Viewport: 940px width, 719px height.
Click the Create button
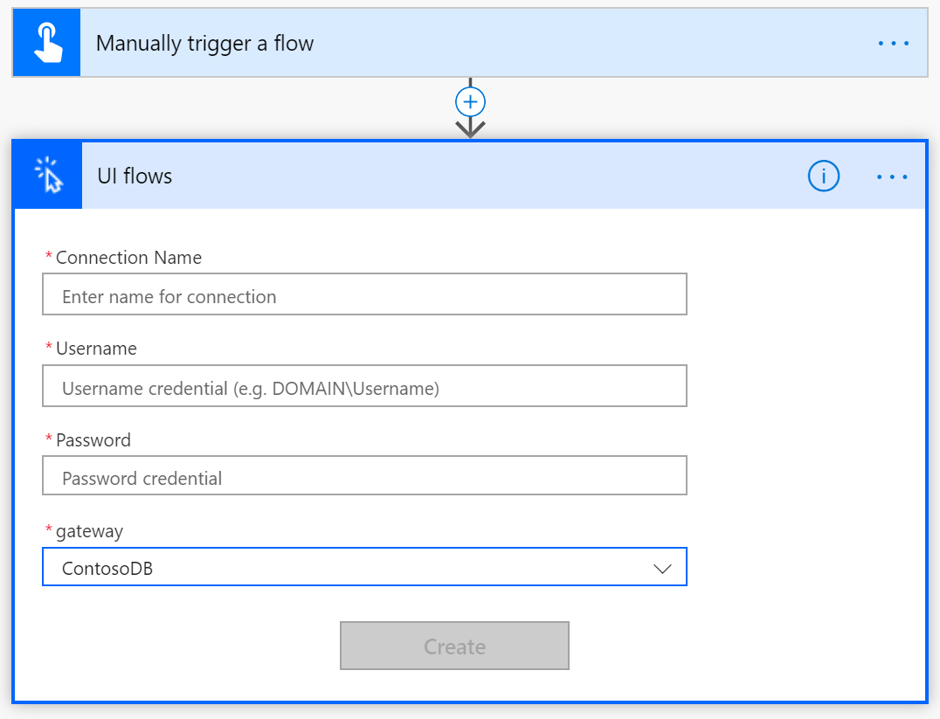click(454, 646)
